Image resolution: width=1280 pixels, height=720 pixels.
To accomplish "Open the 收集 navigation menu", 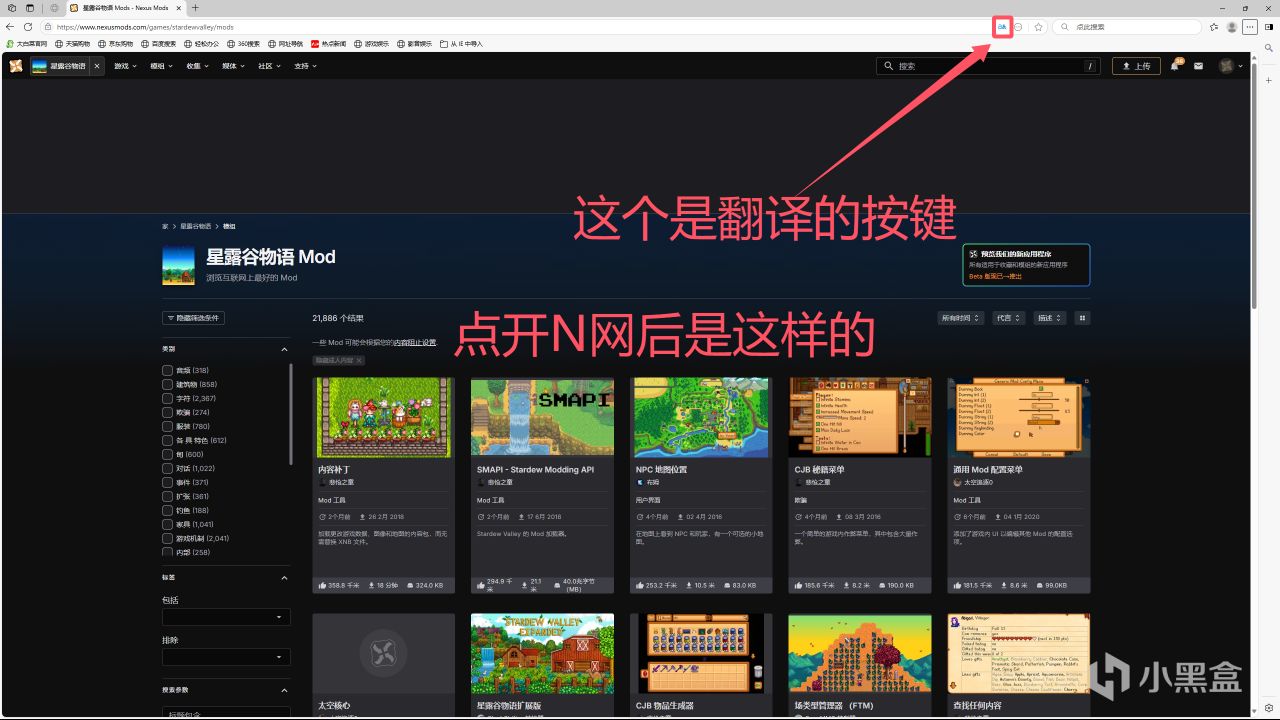I will [197, 66].
